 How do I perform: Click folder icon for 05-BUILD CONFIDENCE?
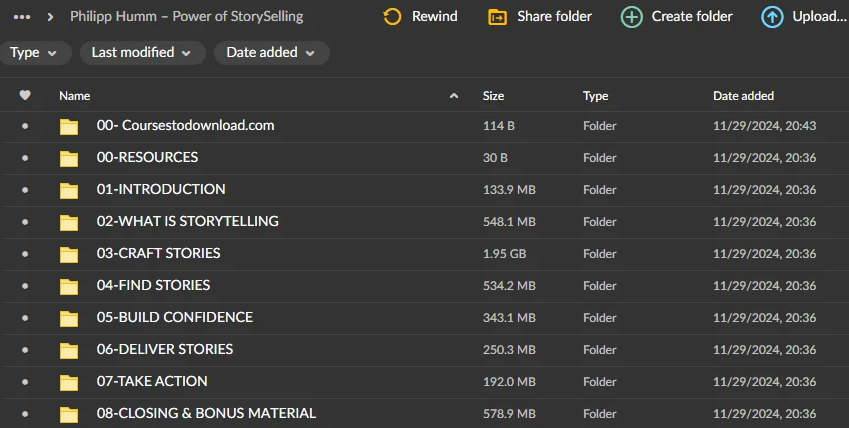point(69,318)
